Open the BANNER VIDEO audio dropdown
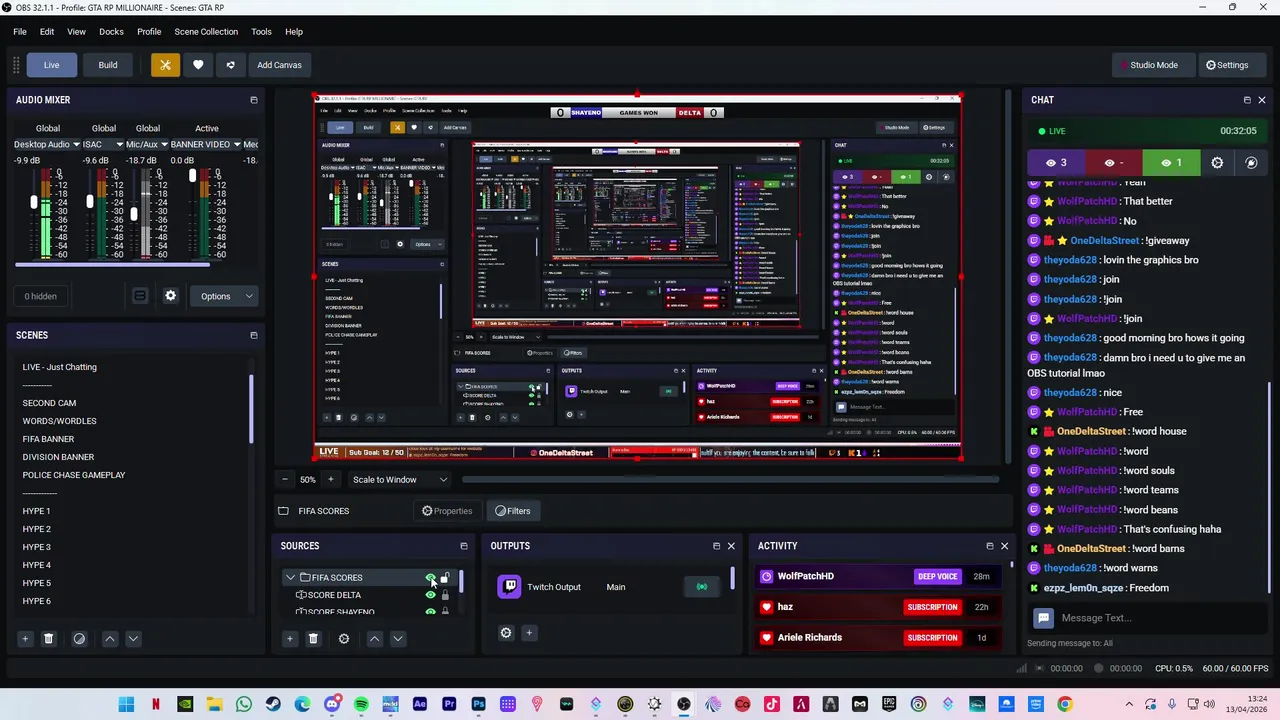The height and width of the screenshot is (720, 1280). click(206, 144)
